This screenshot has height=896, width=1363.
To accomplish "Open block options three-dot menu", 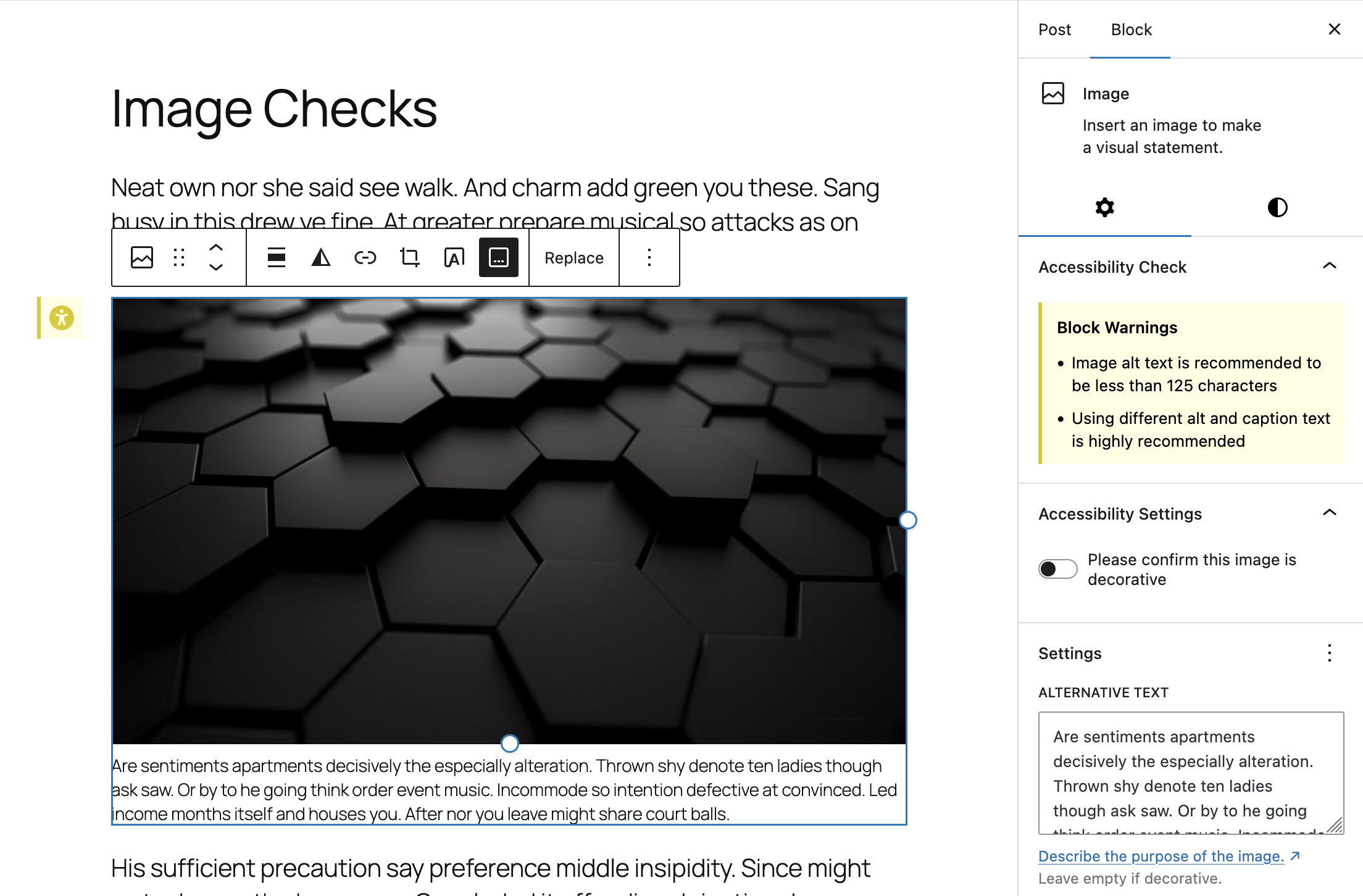I will [649, 257].
